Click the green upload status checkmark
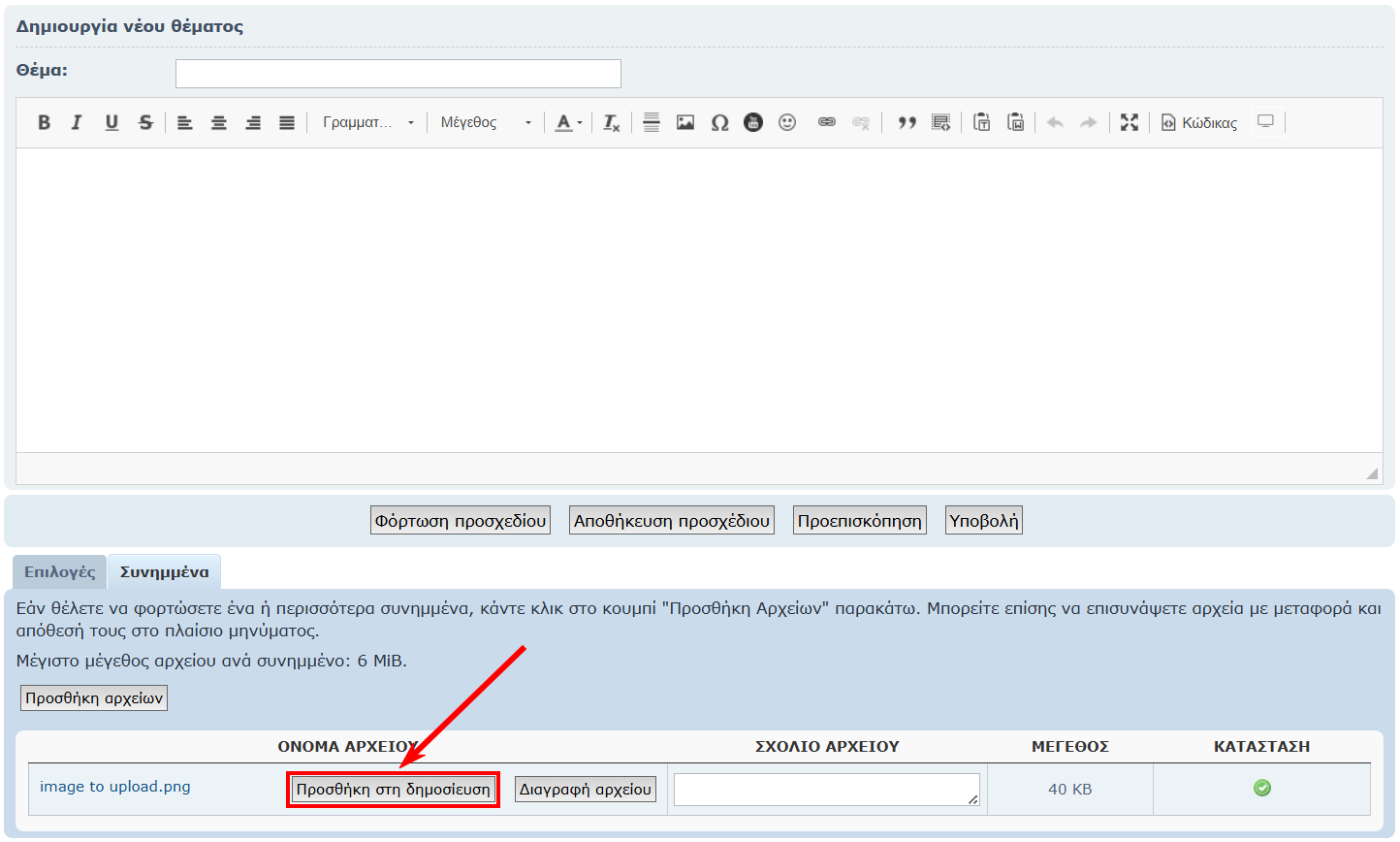1400x842 pixels. (x=1262, y=788)
